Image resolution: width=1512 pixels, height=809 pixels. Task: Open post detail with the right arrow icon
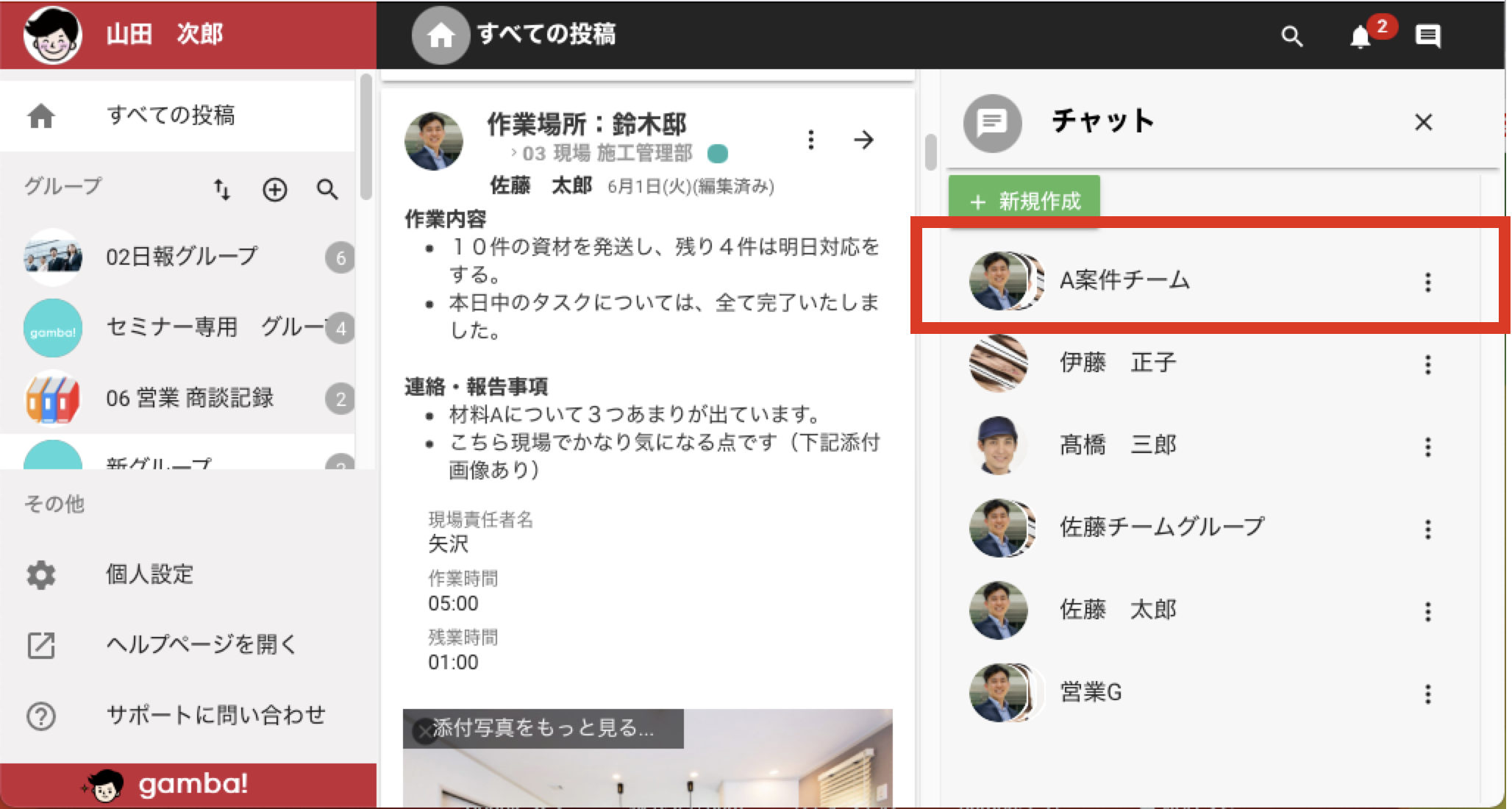coord(864,140)
